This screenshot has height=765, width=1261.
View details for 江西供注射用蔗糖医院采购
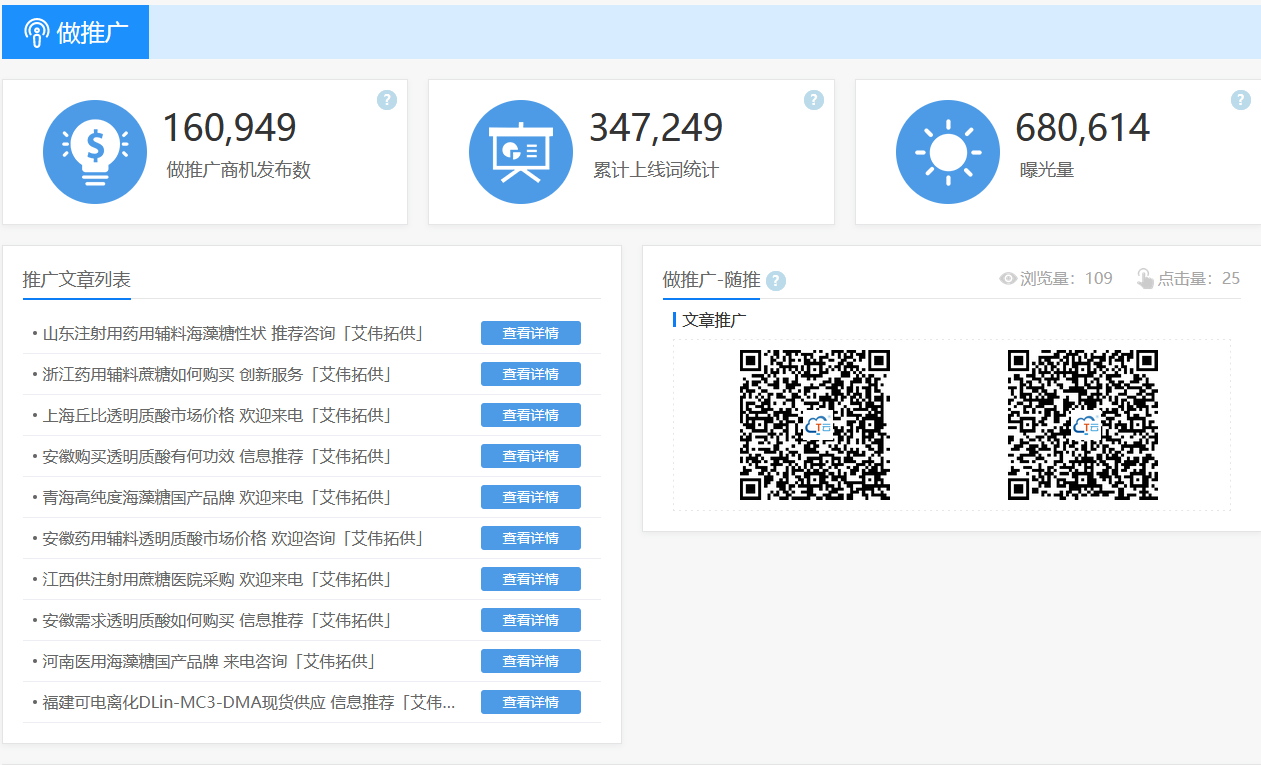[531, 579]
